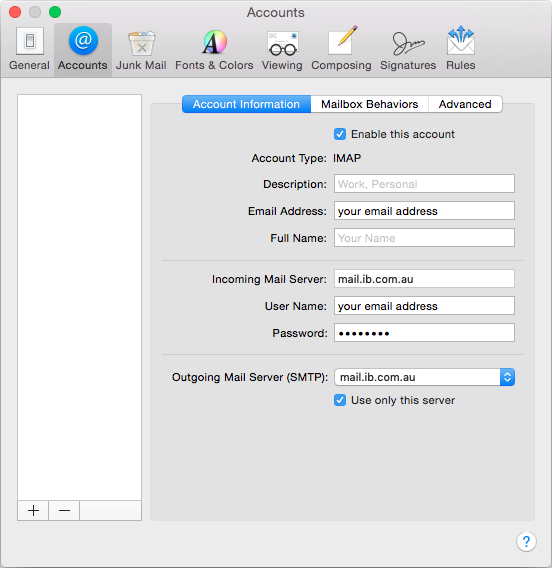Screen dimensions: 552x568
Task: Open the Composing preferences pane
Action: 341,49
